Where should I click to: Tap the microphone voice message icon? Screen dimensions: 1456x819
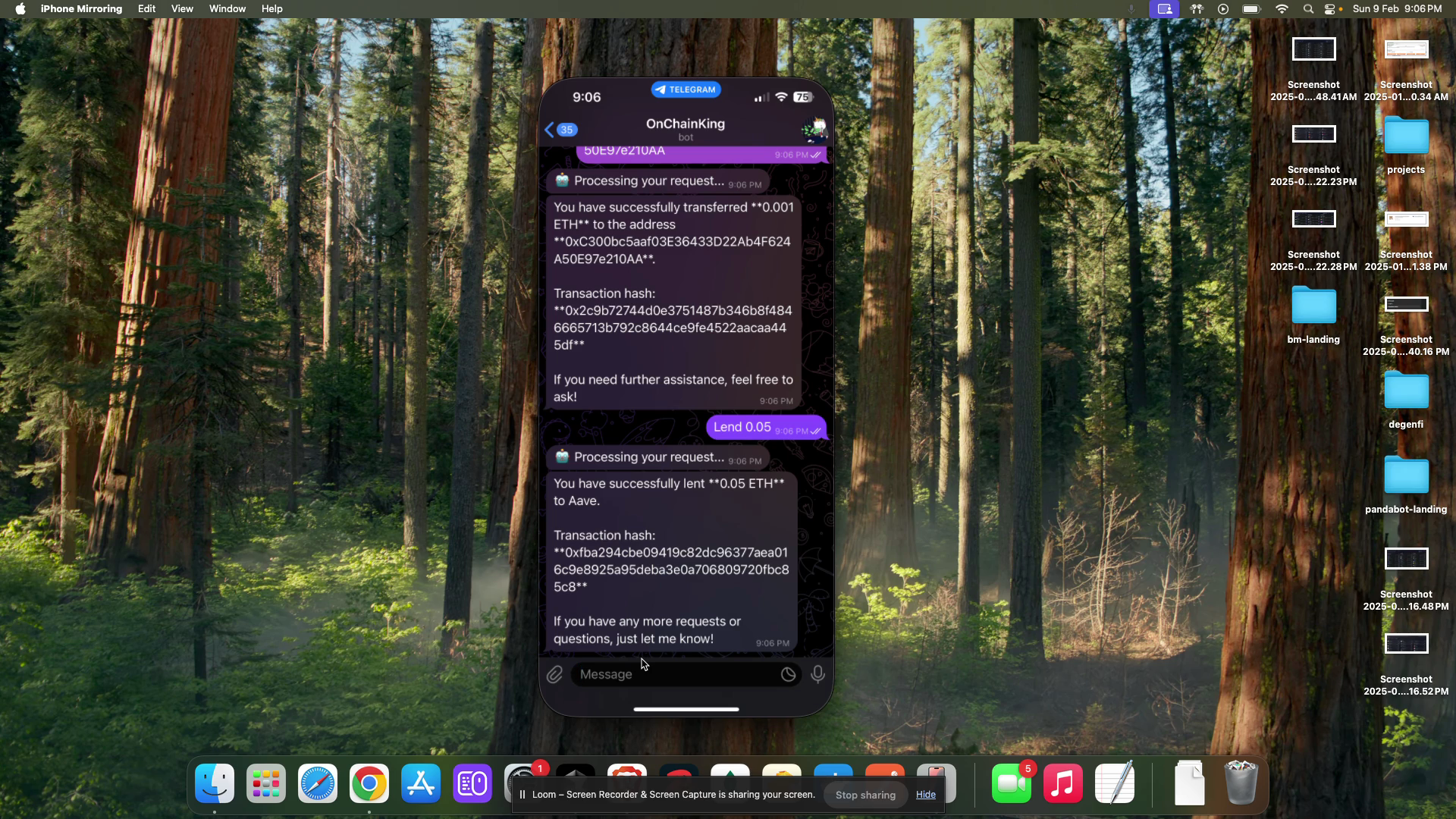(x=817, y=674)
